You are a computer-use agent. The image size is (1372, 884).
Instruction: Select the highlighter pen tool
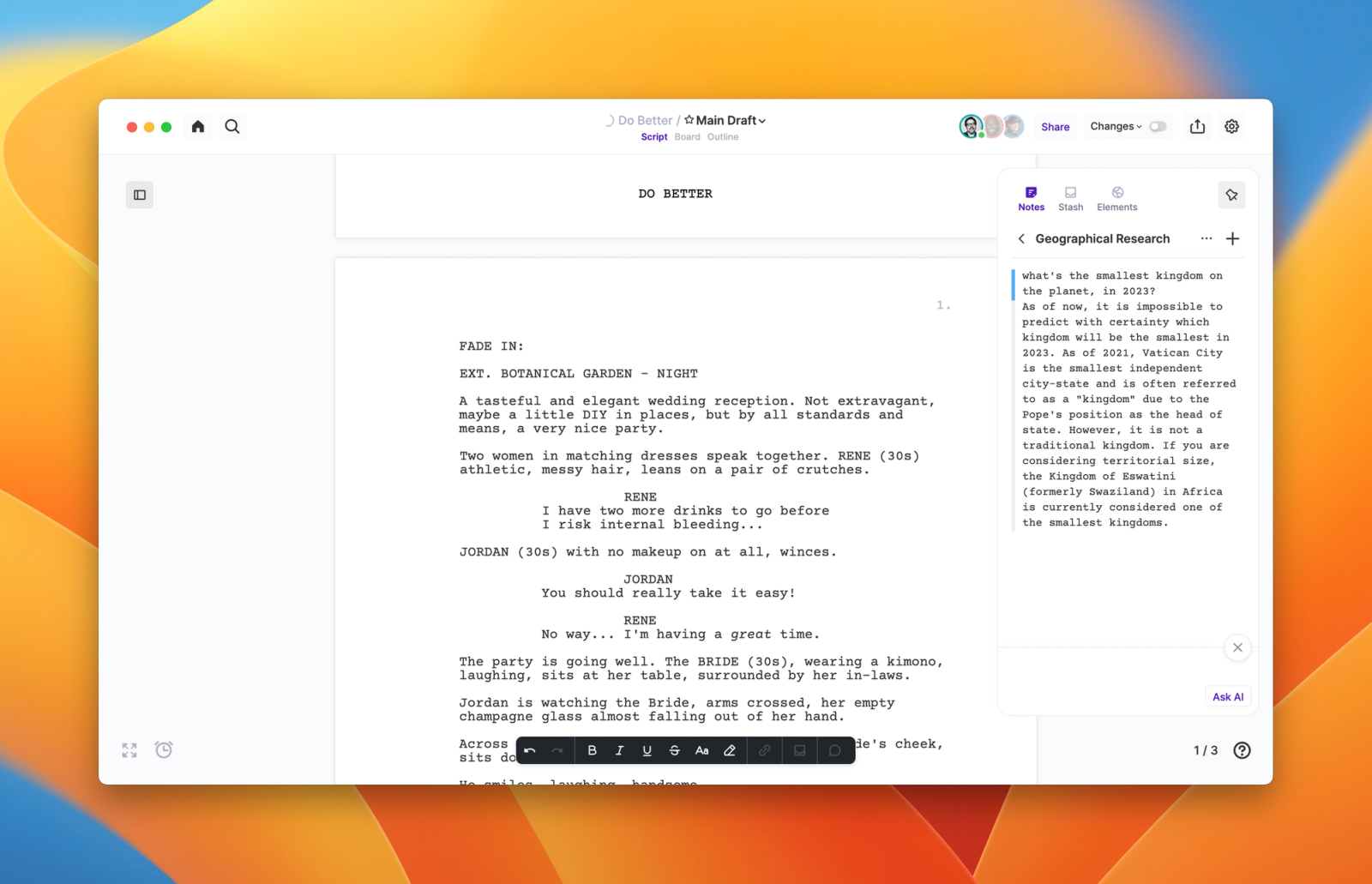[730, 750]
